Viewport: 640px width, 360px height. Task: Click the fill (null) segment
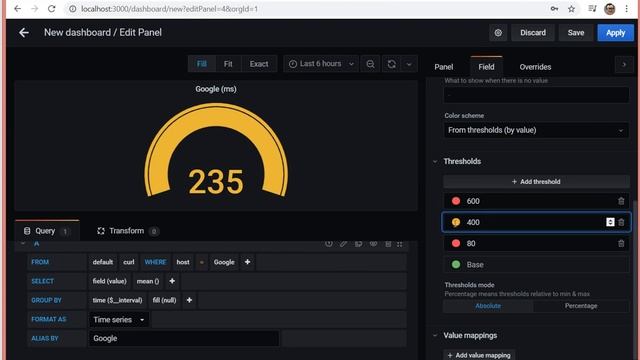pos(164,300)
